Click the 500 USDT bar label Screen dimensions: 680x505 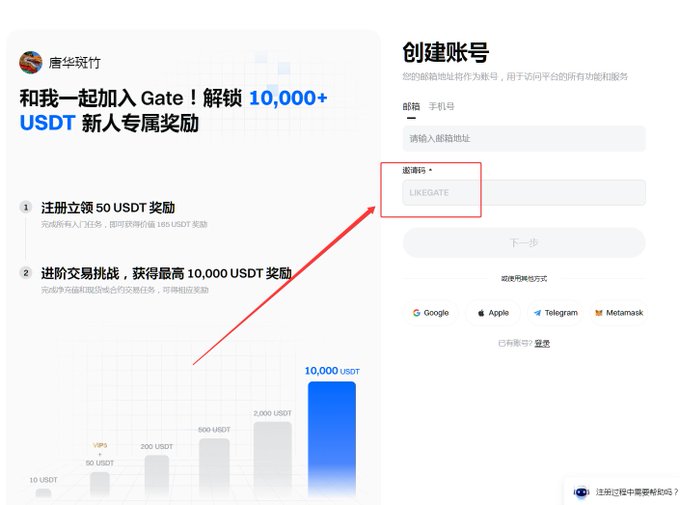(214, 430)
